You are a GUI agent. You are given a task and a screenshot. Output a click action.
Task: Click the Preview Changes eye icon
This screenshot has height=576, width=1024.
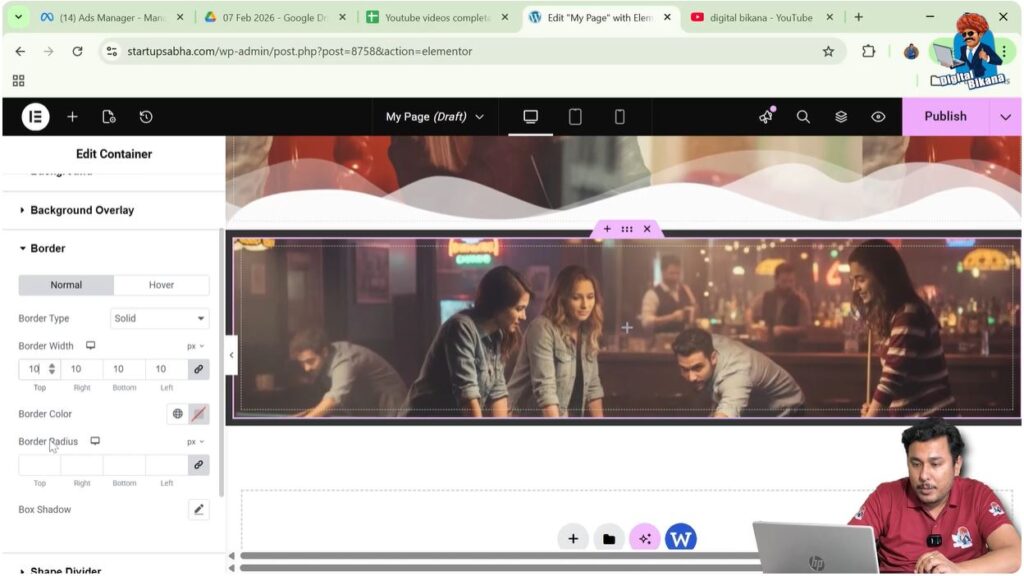pyautogui.click(x=878, y=117)
